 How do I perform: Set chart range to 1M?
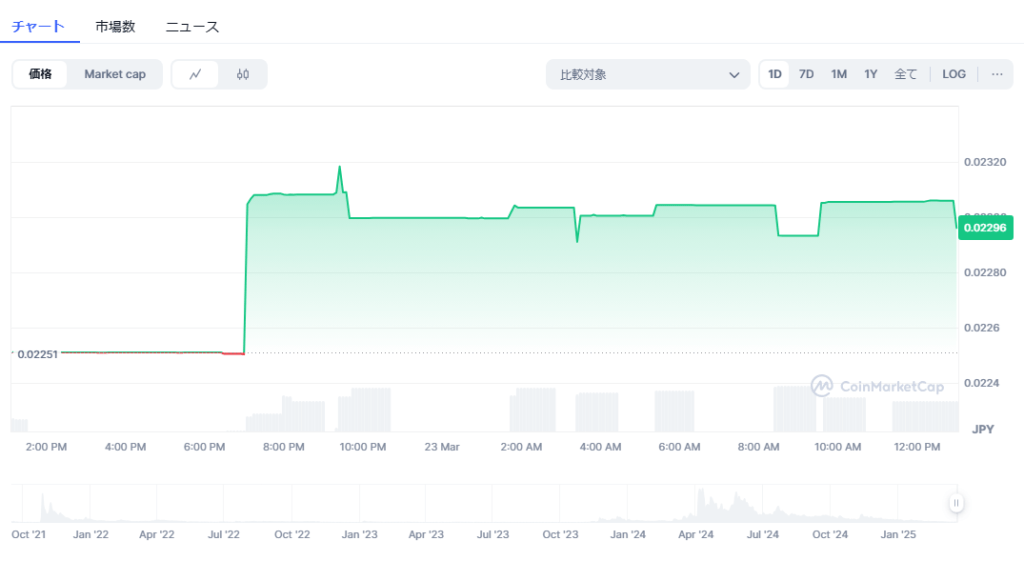839,74
